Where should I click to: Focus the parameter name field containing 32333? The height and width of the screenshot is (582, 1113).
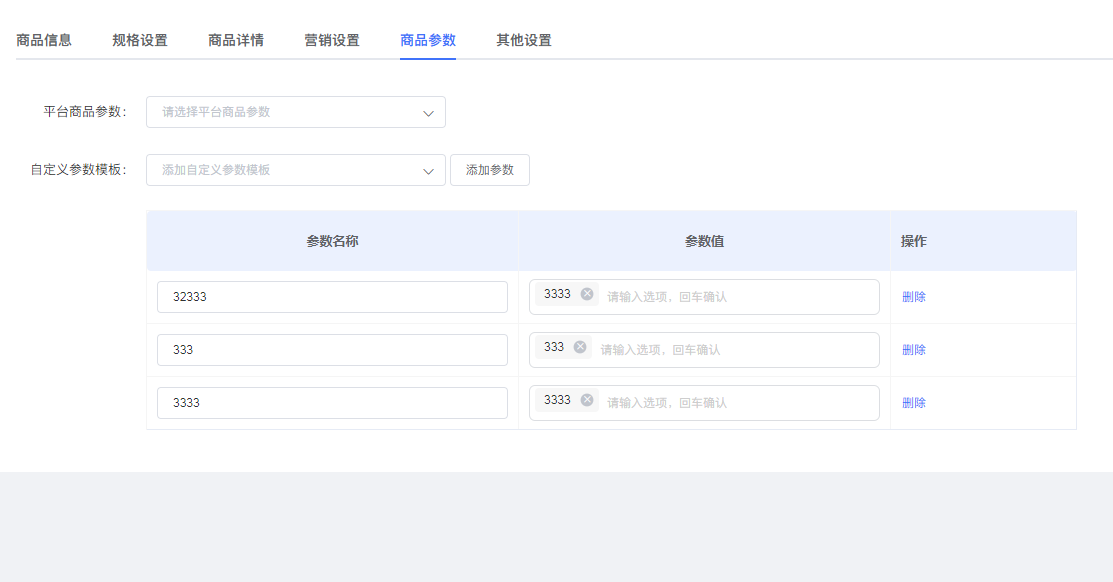tap(332, 297)
